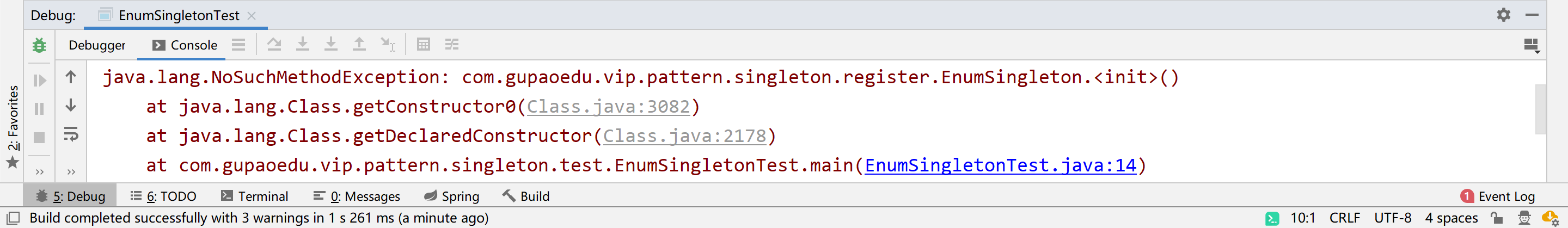The height and width of the screenshot is (228, 1568).
Task: Click the Pause Program icon
Action: click(39, 109)
